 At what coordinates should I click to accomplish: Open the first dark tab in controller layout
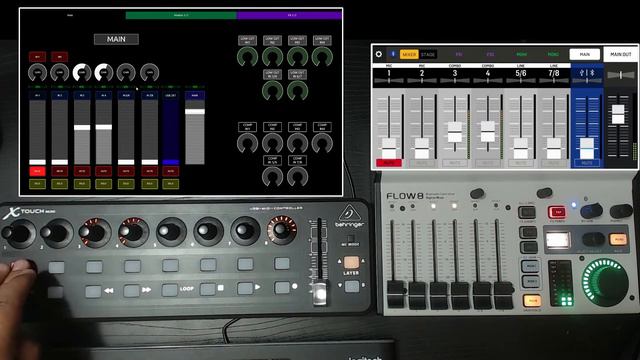[70, 15]
